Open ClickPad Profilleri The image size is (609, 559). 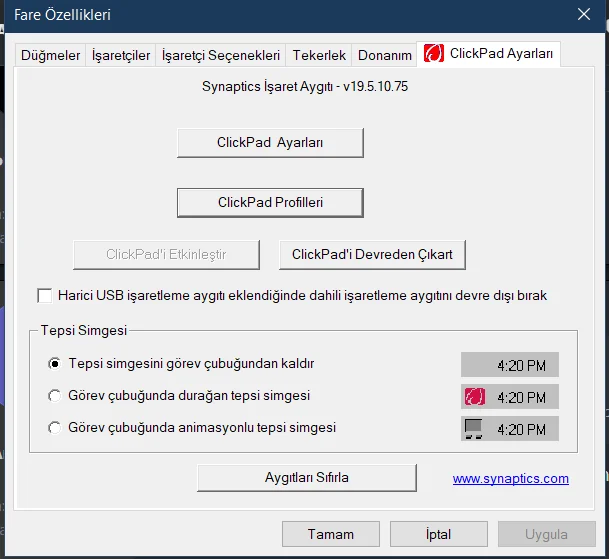(270, 202)
